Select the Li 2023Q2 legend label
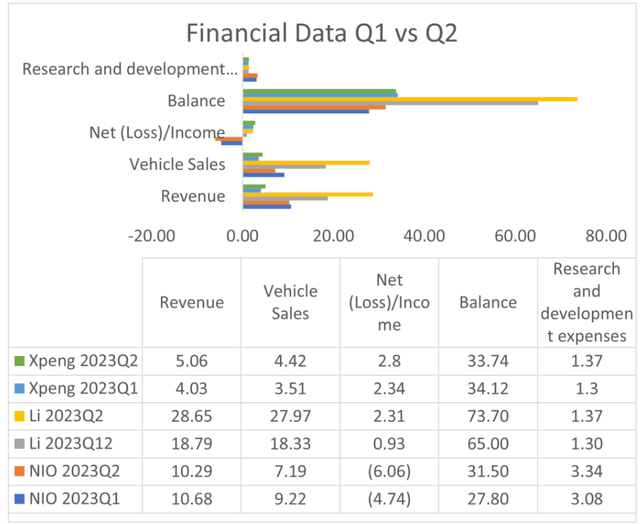The height and width of the screenshot is (524, 640). (66, 416)
